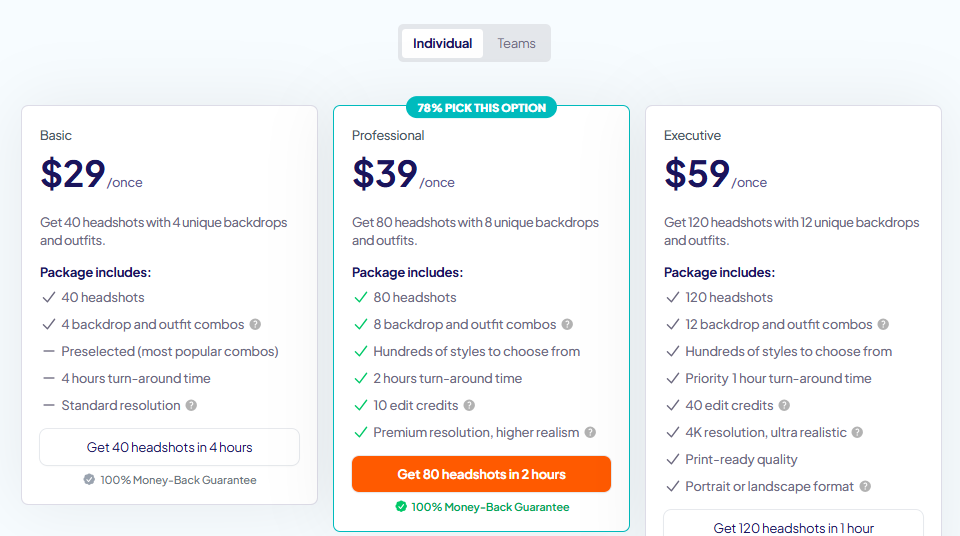Show tooltip for '4K resolution, ultra realistic'

(857, 432)
